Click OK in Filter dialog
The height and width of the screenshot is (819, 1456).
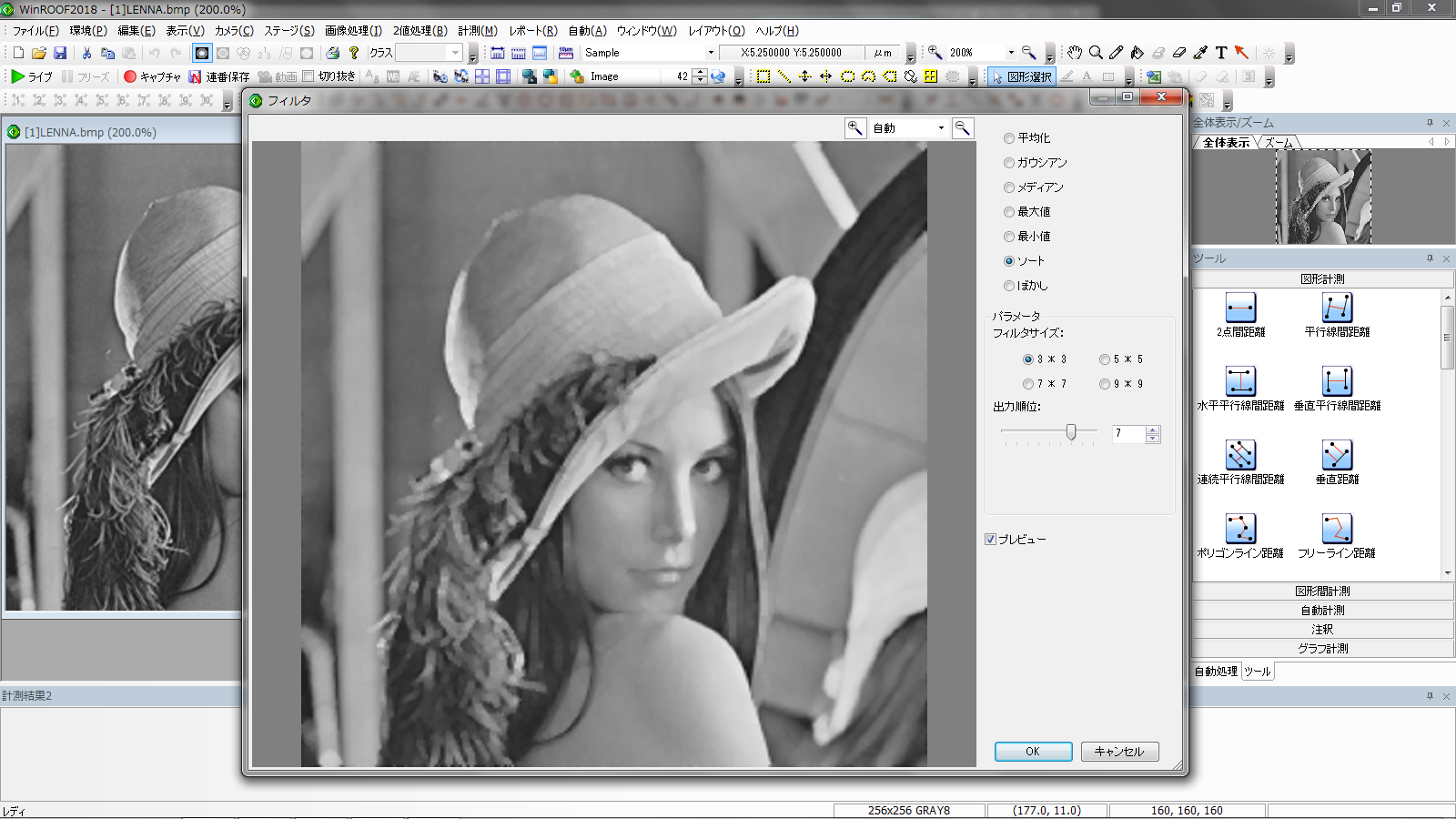pos(1033,752)
